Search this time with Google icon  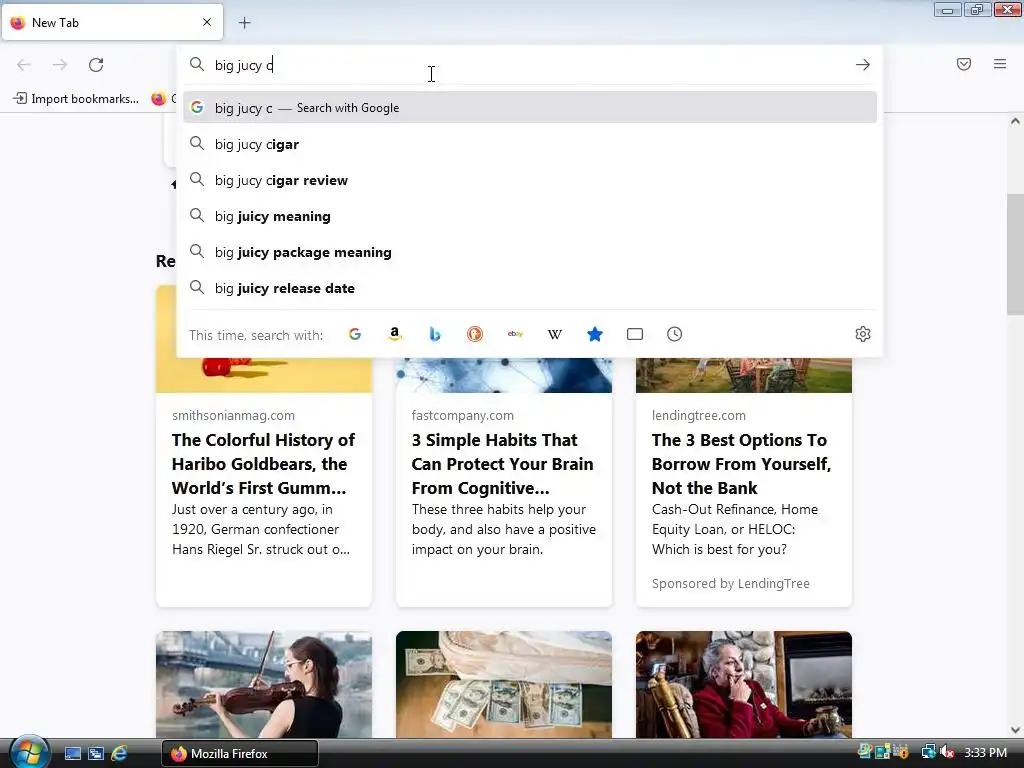tap(355, 334)
